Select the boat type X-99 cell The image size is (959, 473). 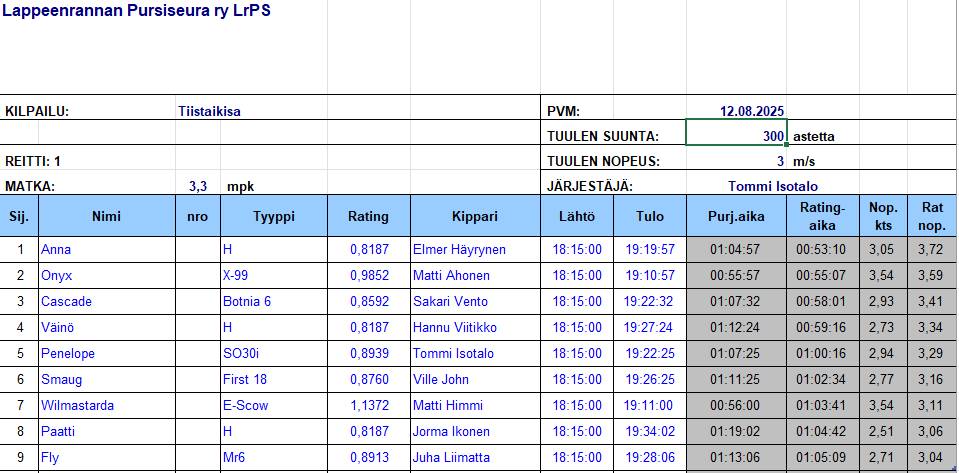tap(244, 275)
